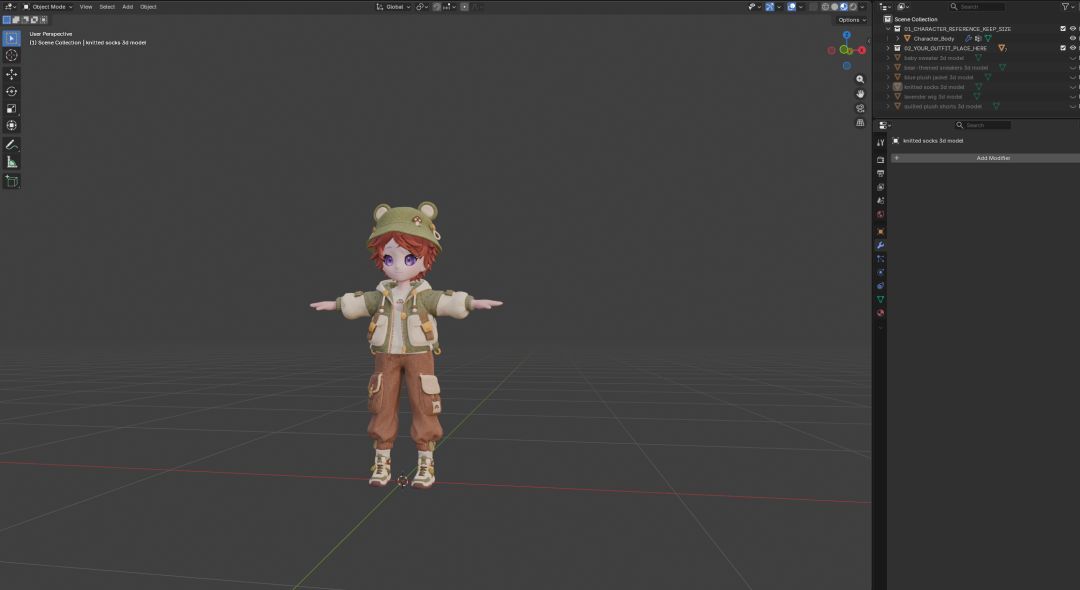This screenshot has height=590, width=1080.
Task: Show the knitted socks 3d model object
Action: pyautogui.click(x=1072, y=87)
